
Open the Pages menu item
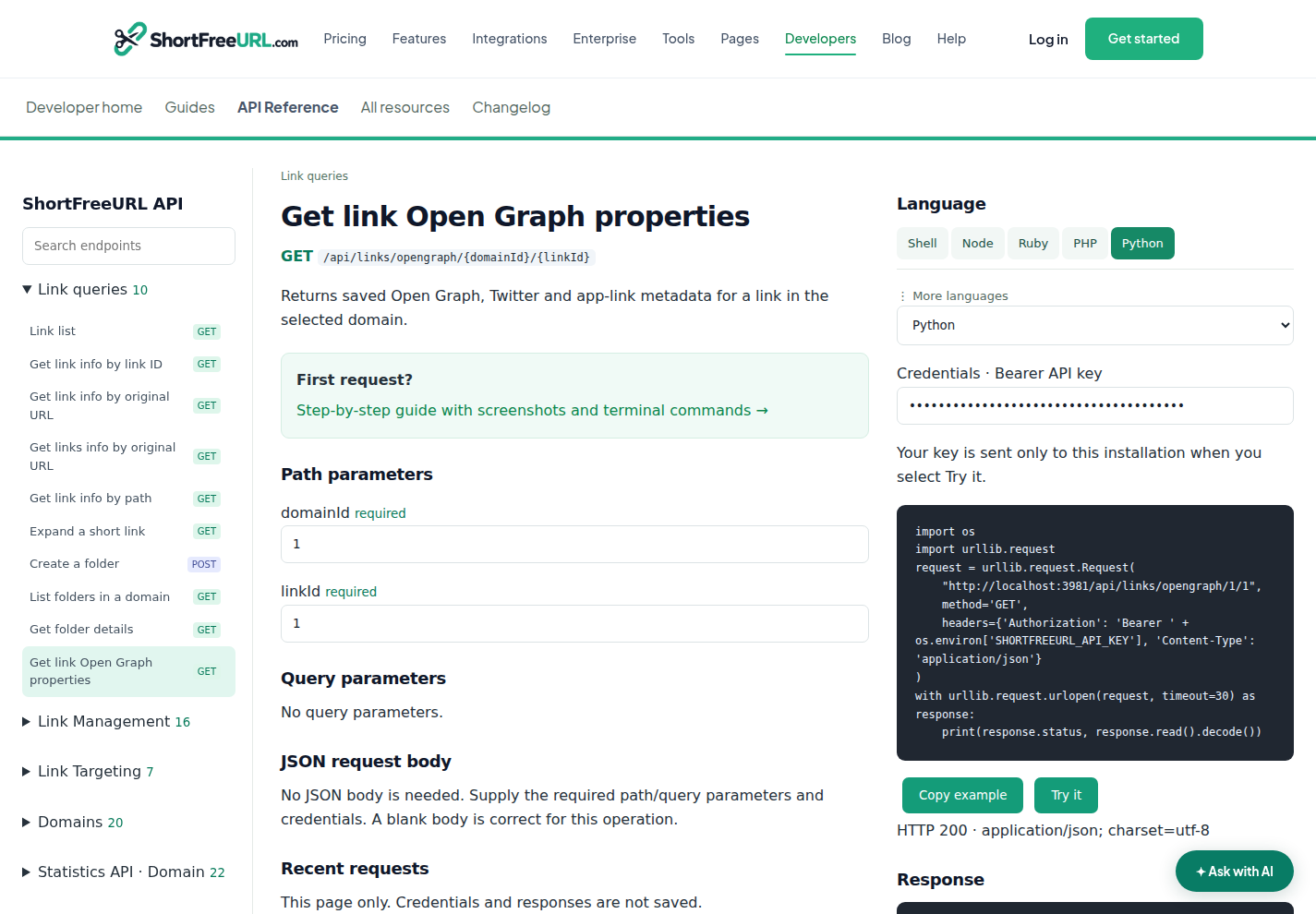740,39
